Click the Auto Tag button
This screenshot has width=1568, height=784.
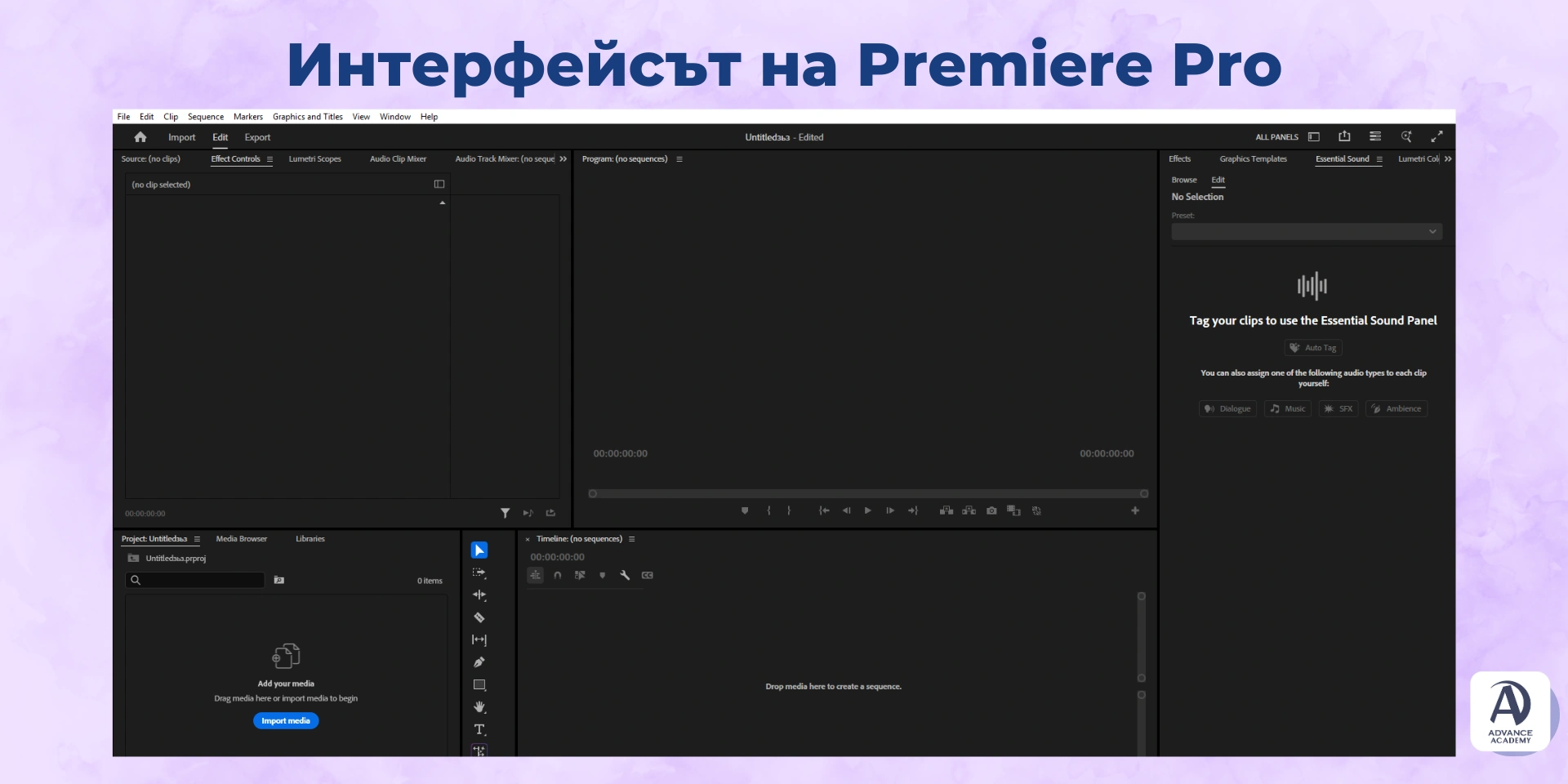click(1312, 347)
